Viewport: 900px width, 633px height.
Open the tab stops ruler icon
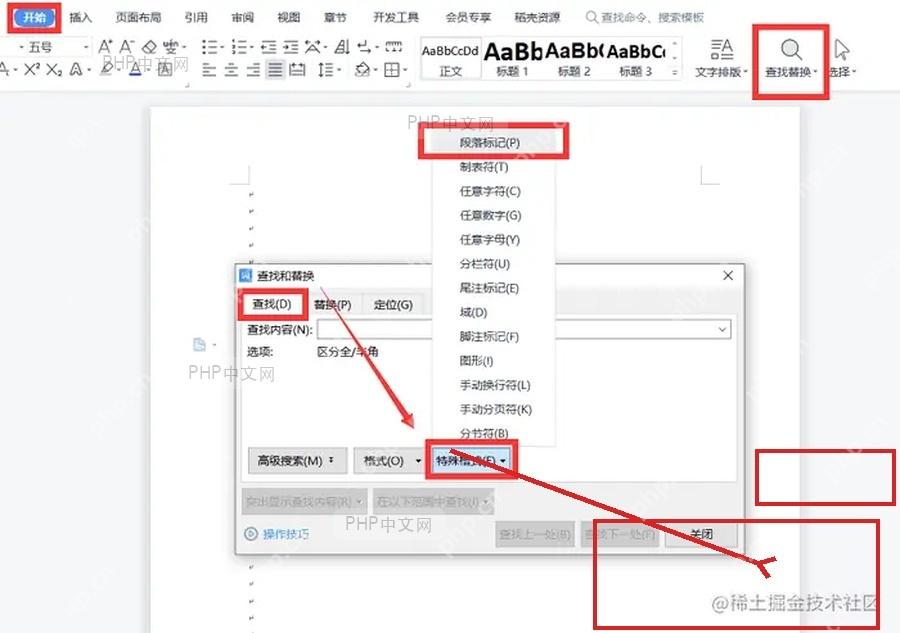[x=393, y=46]
